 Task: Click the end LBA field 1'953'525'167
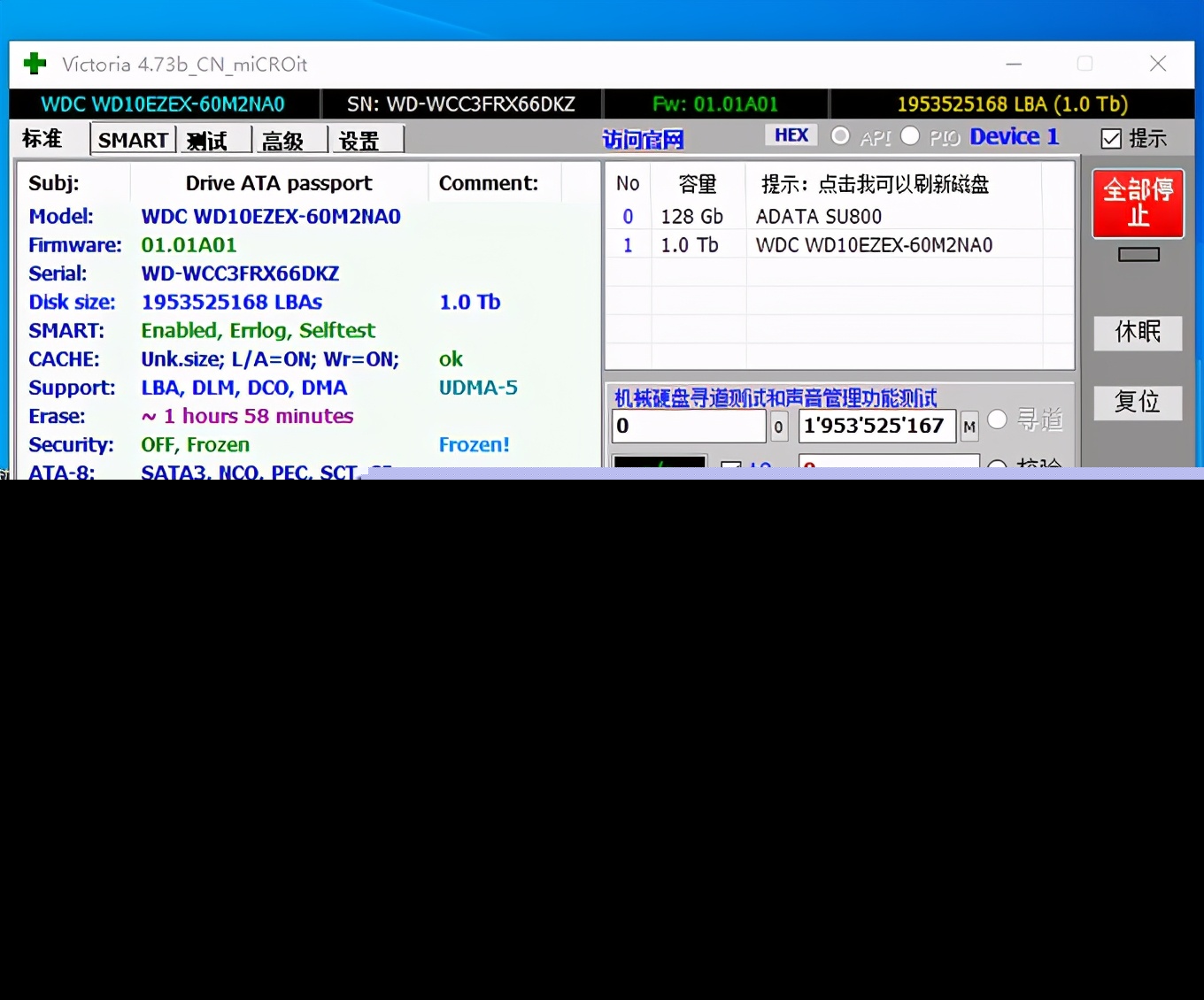click(876, 426)
